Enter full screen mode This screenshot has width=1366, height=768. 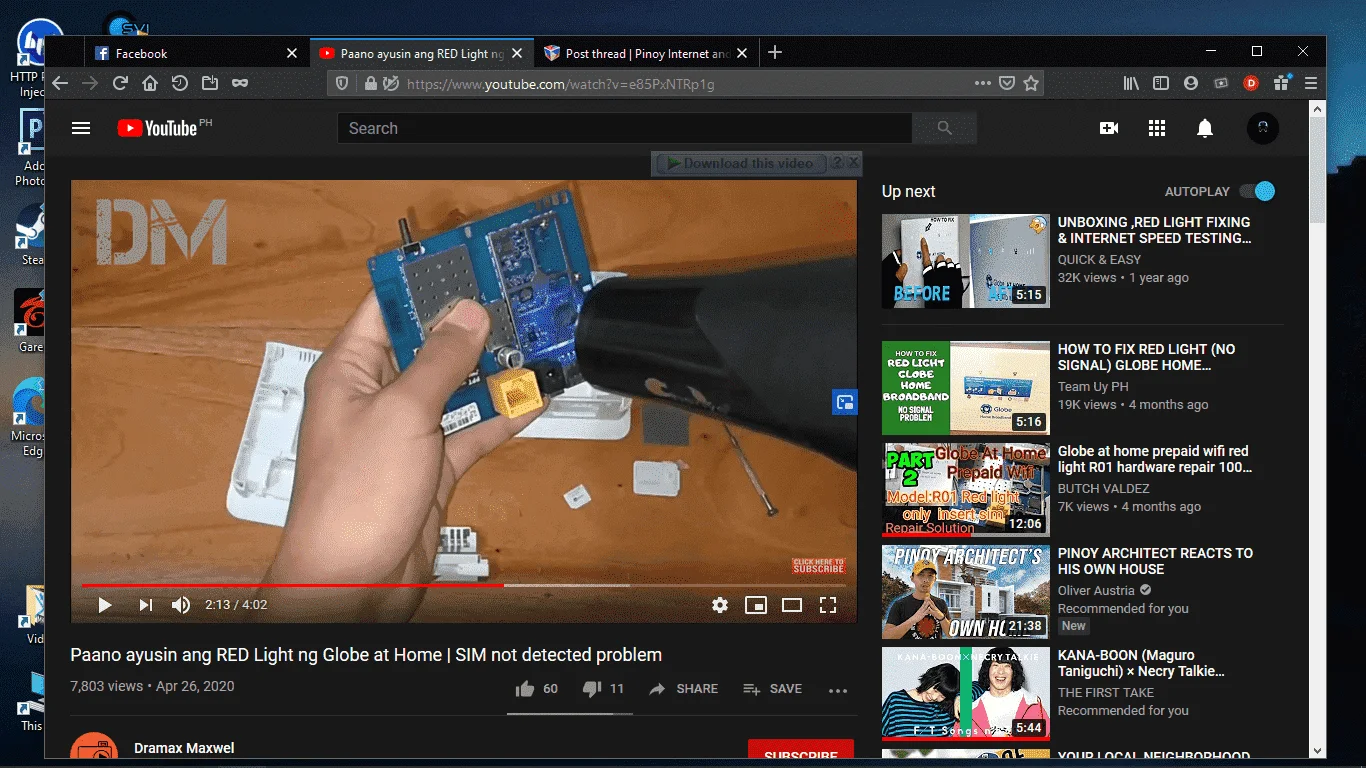(x=828, y=605)
